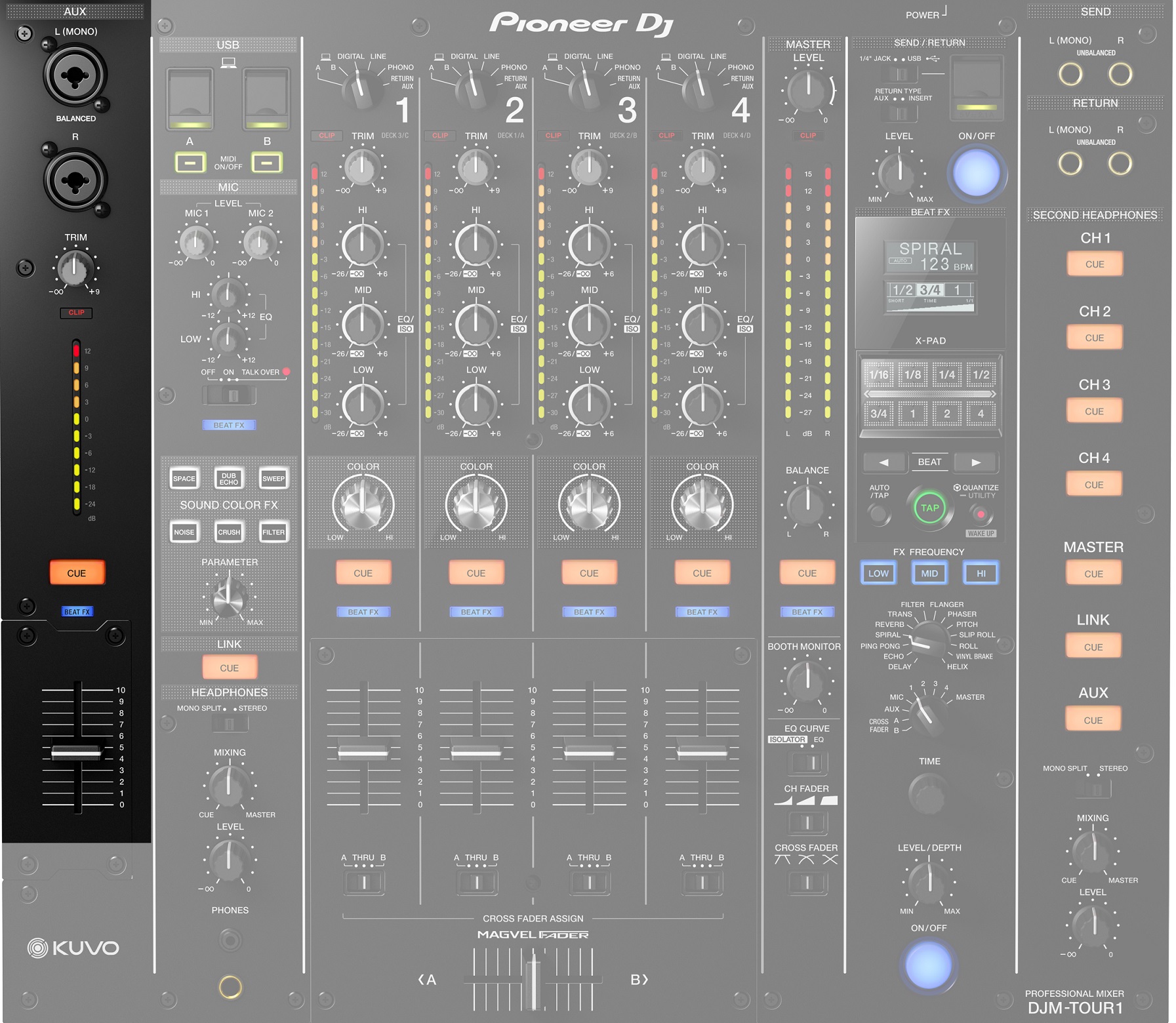Flip channel 3 crossfader assign A/THRU/B switch
The width and height of the screenshot is (1176, 1023).
click(590, 882)
